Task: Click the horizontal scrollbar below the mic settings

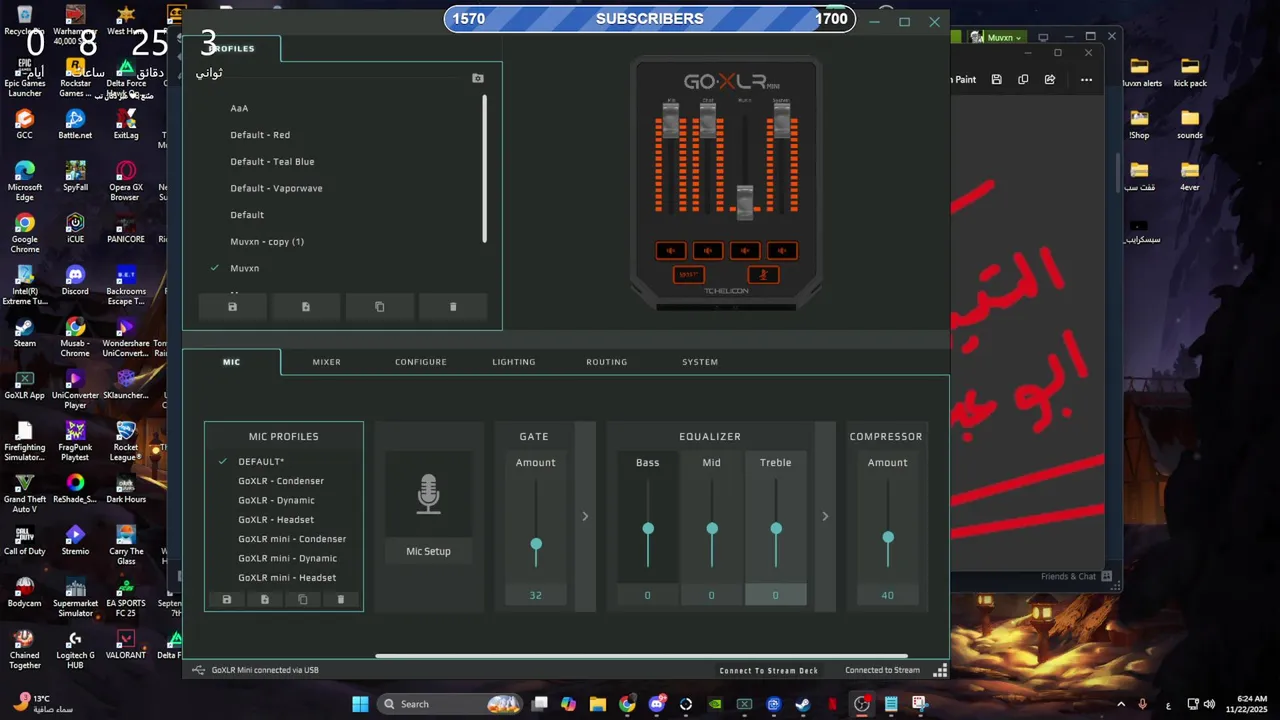Action: coord(641,656)
